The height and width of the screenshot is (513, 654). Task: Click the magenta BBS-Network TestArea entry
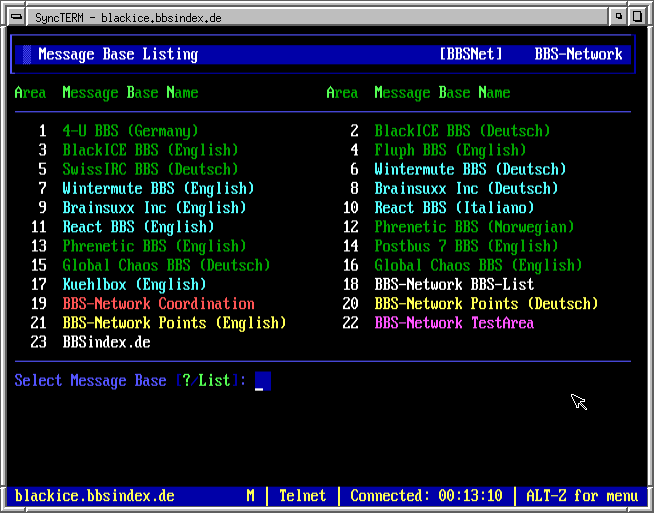click(x=454, y=323)
